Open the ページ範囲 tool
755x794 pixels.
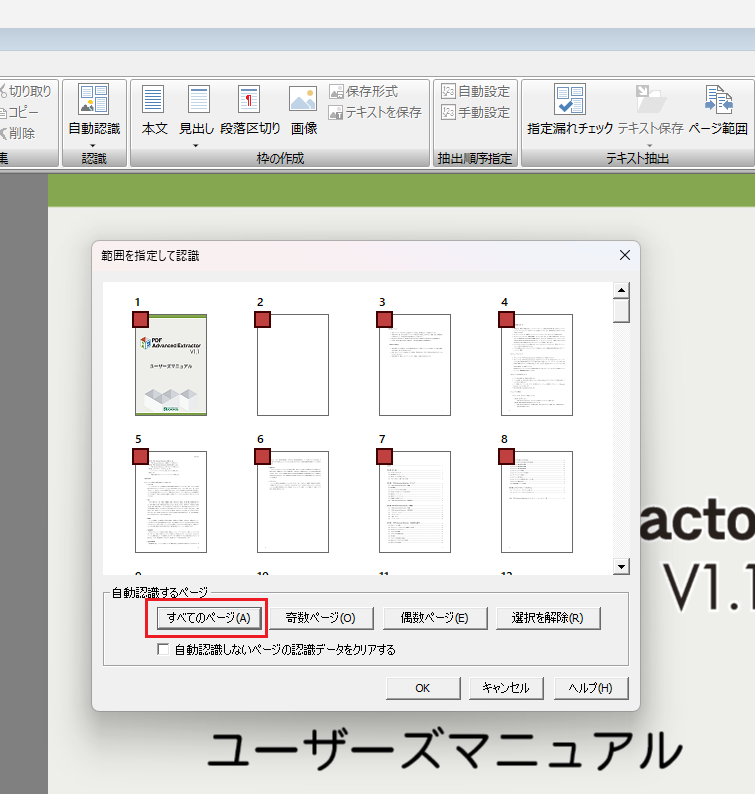click(x=718, y=100)
